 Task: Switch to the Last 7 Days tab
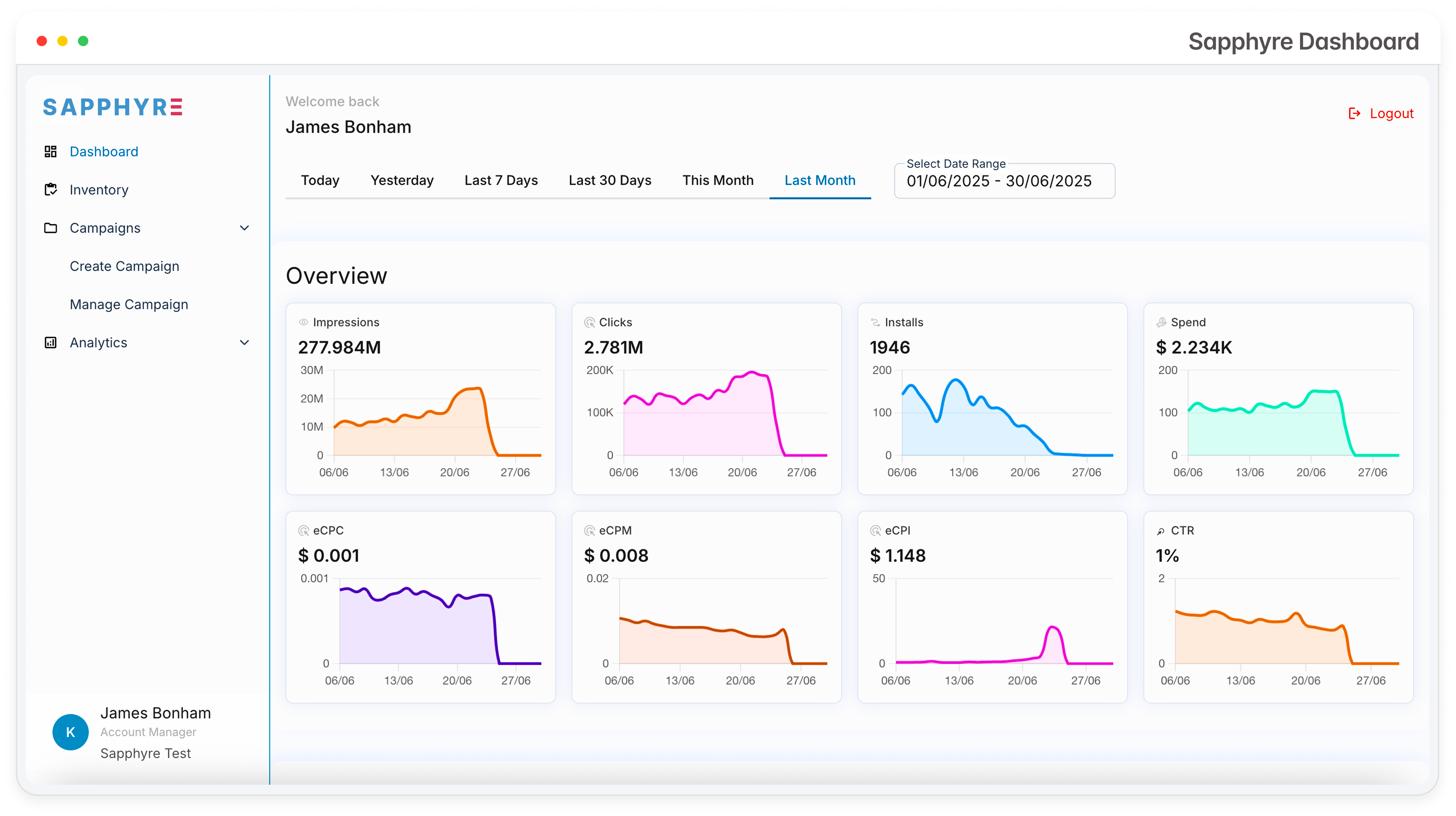click(501, 180)
